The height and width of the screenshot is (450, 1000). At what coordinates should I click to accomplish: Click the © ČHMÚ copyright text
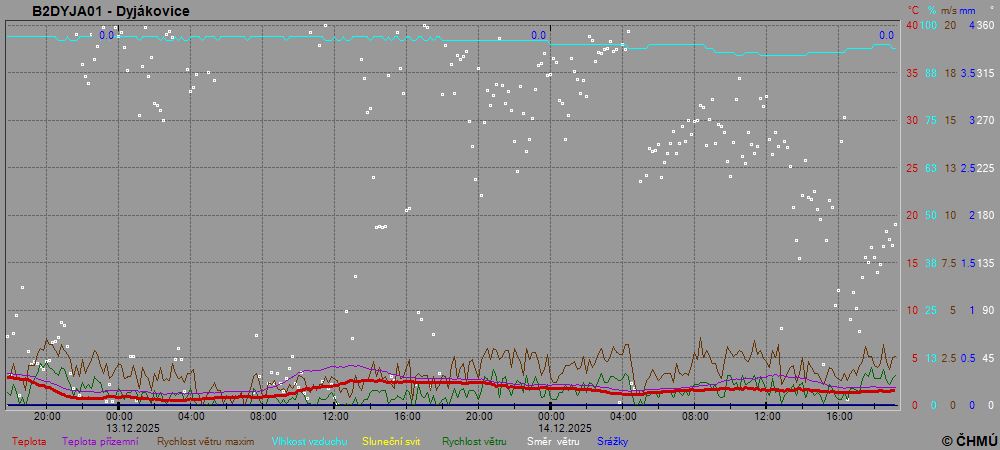coord(968,440)
